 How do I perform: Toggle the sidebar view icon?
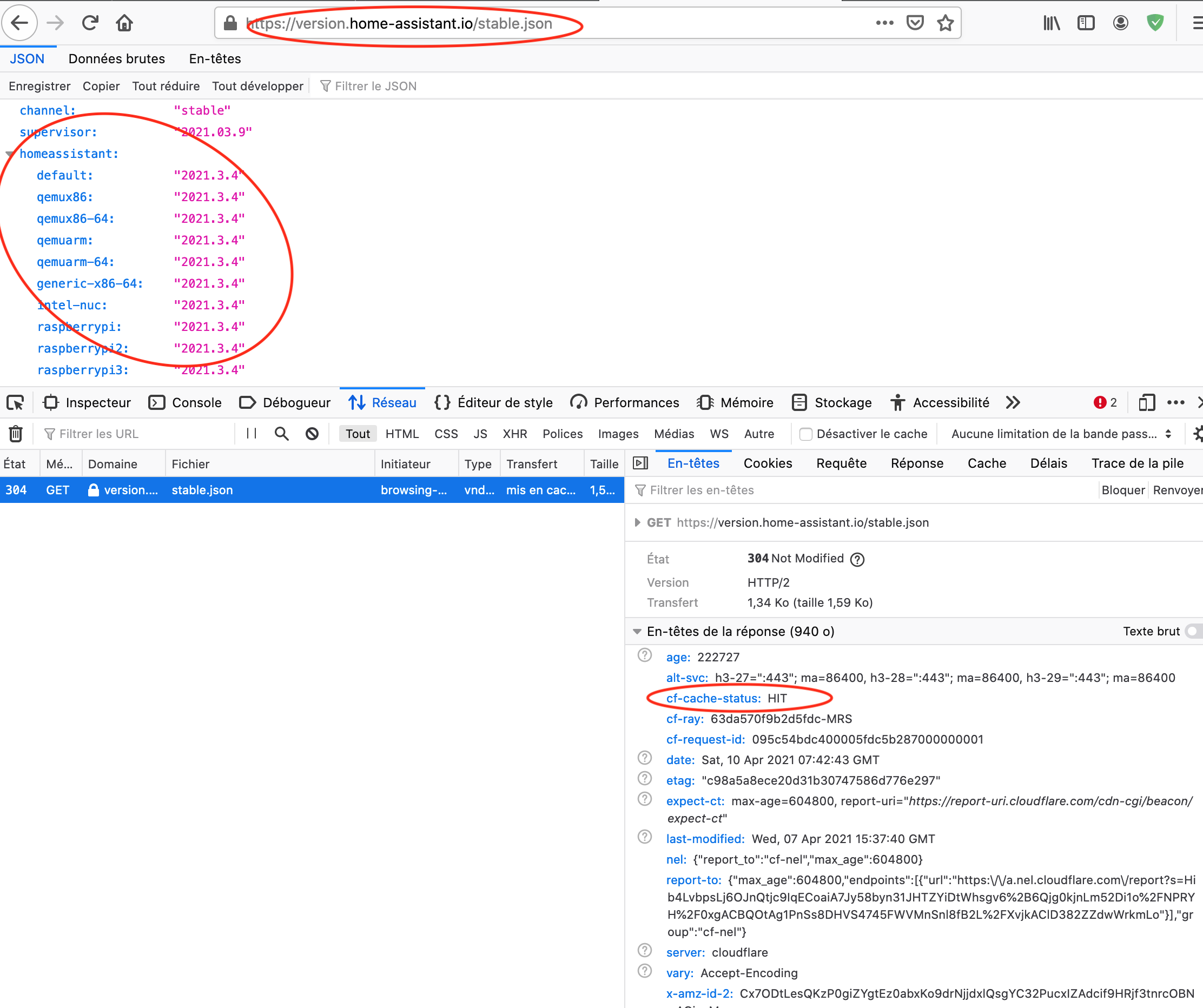1086,23
